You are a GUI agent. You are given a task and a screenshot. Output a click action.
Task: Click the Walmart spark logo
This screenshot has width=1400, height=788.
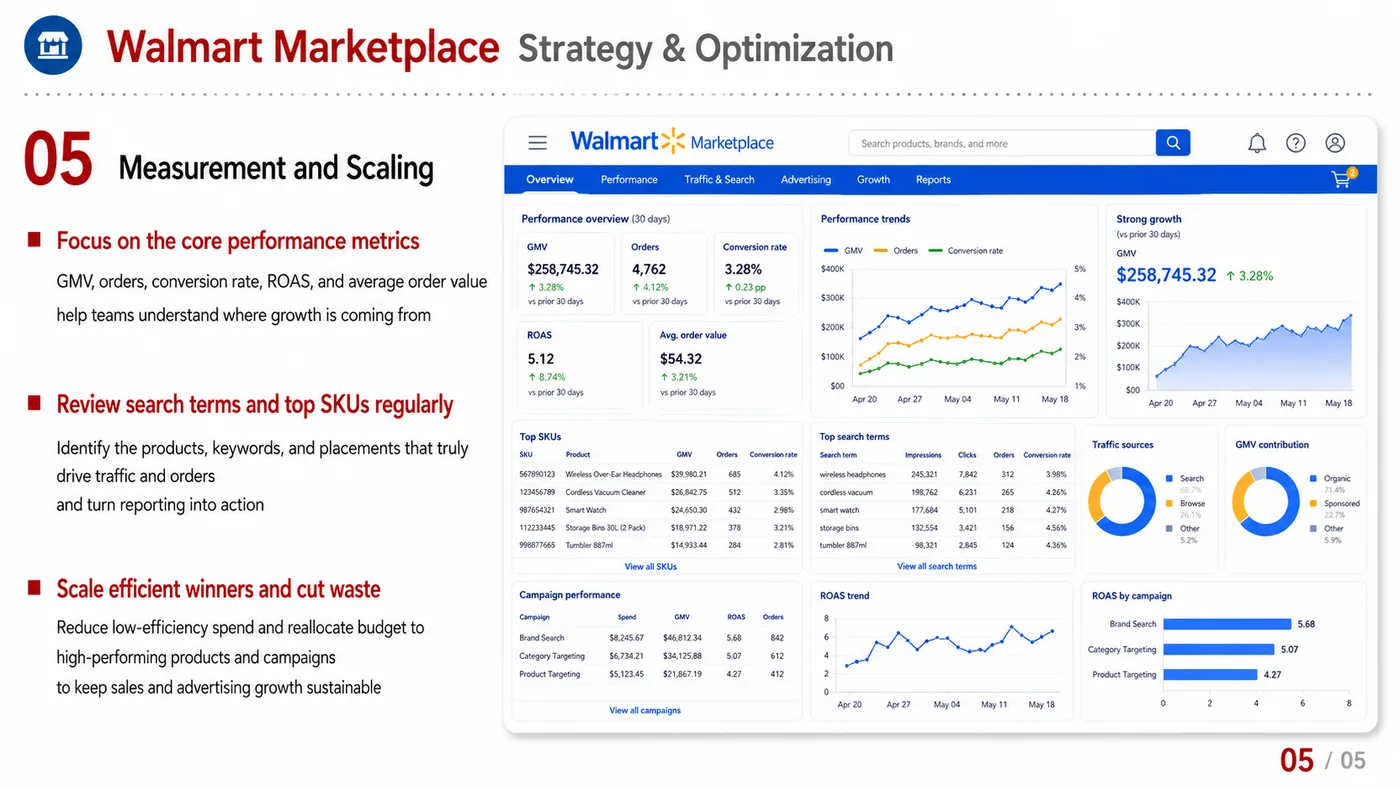674,141
